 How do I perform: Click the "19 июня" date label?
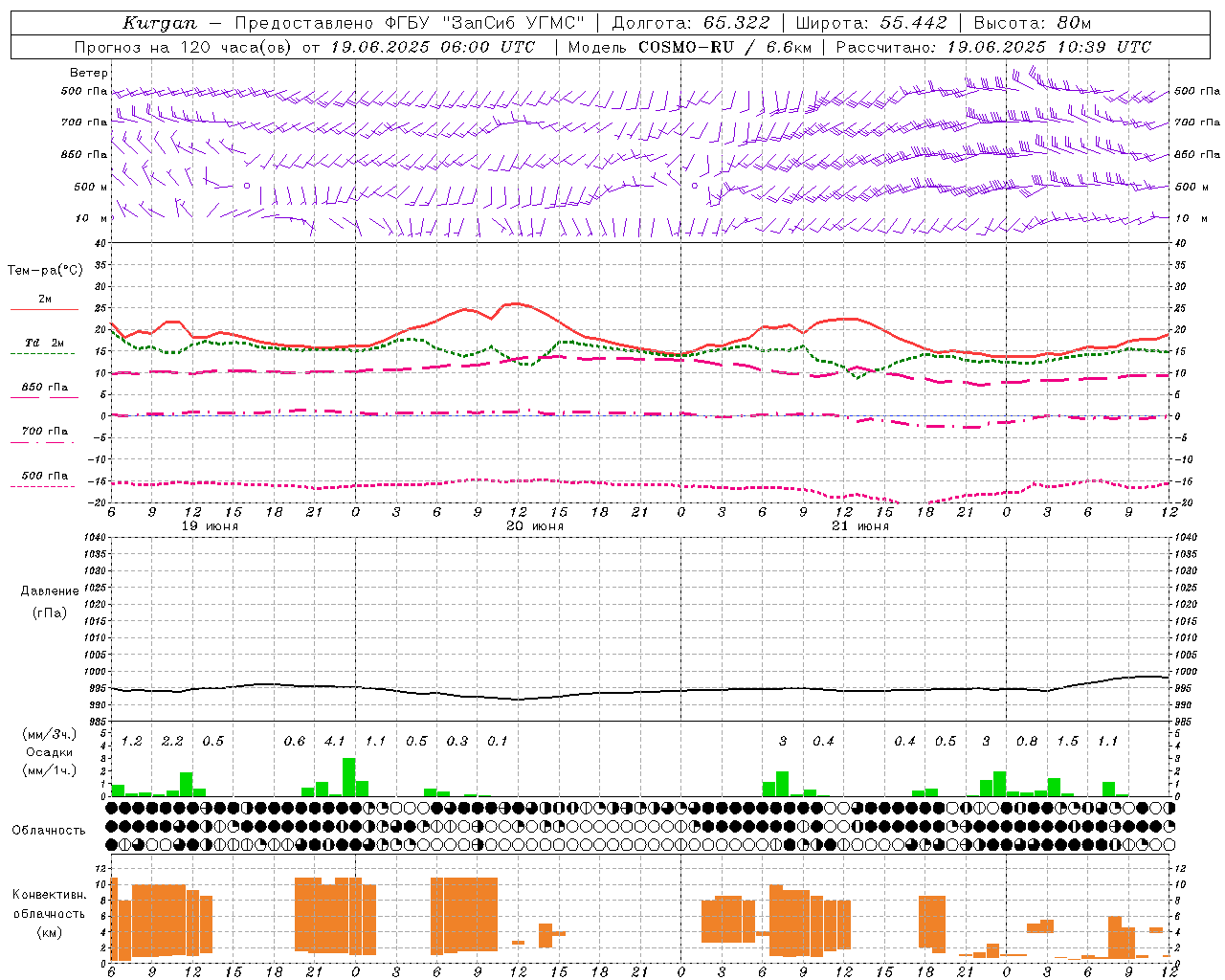point(210,526)
